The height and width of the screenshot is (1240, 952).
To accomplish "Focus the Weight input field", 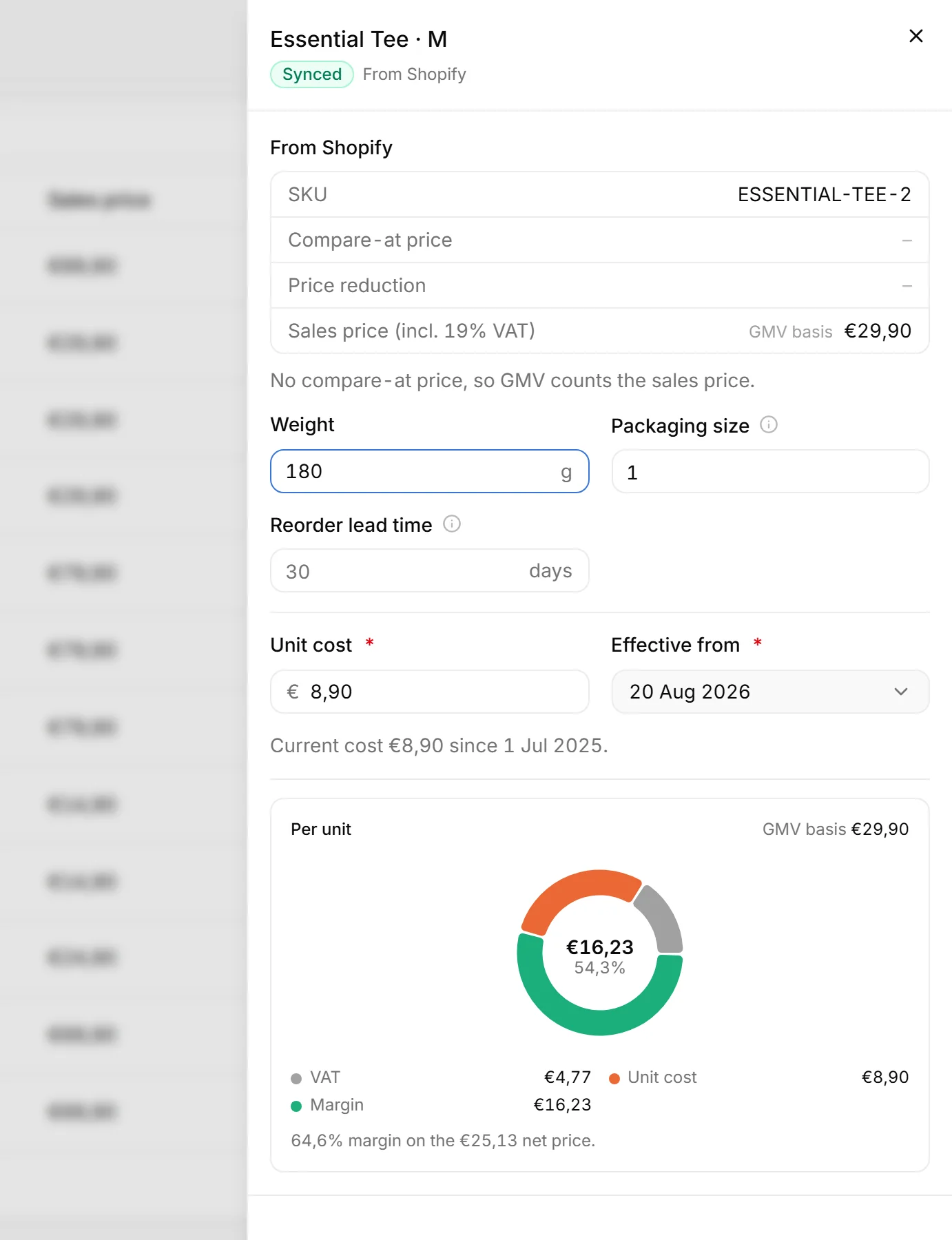I will click(x=429, y=471).
